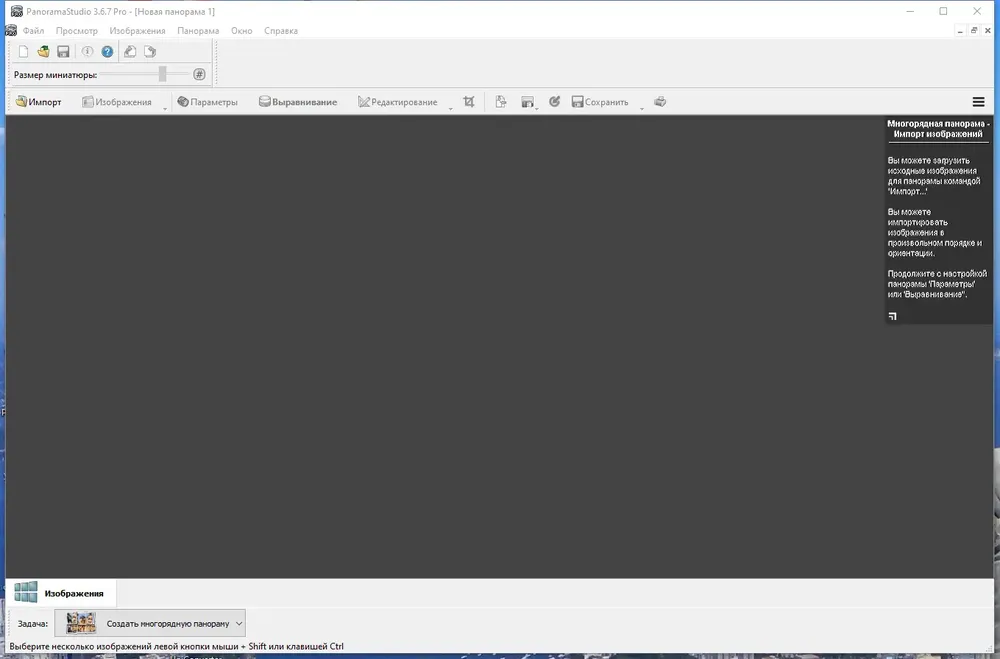Restore the inner document window
The height and width of the screenshot is (659, 1000).
pos(974,31)
